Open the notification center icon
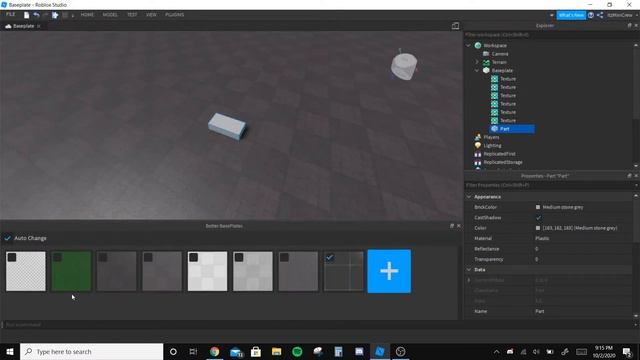 pos(627,351)
